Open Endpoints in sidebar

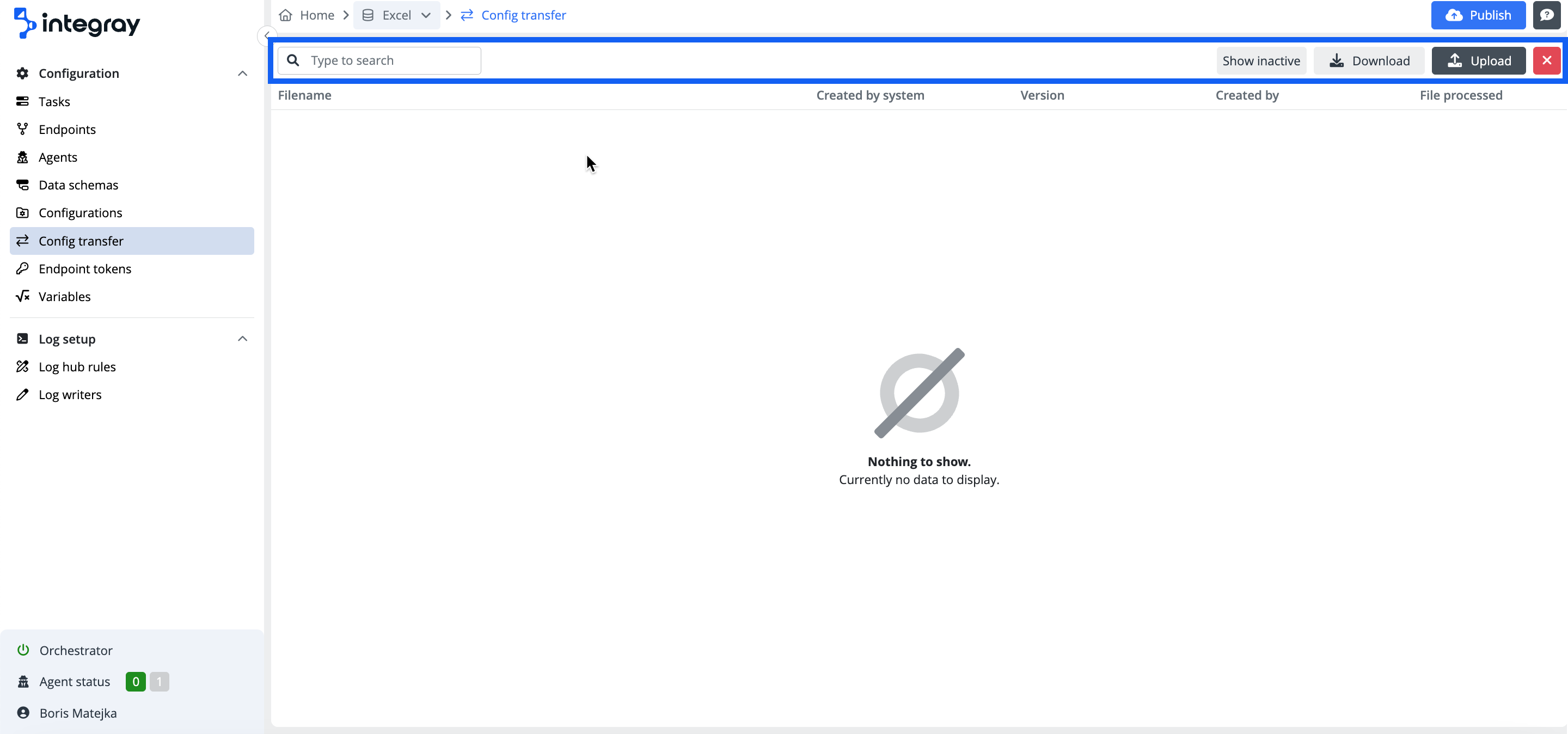pos(67,129)
